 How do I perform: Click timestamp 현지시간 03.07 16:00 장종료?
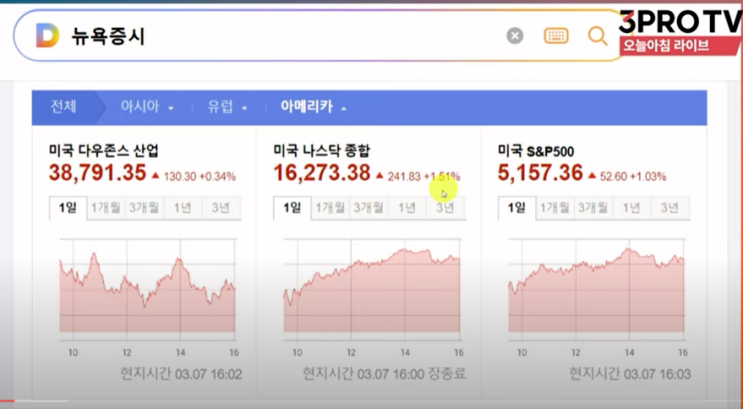point(384,374)
